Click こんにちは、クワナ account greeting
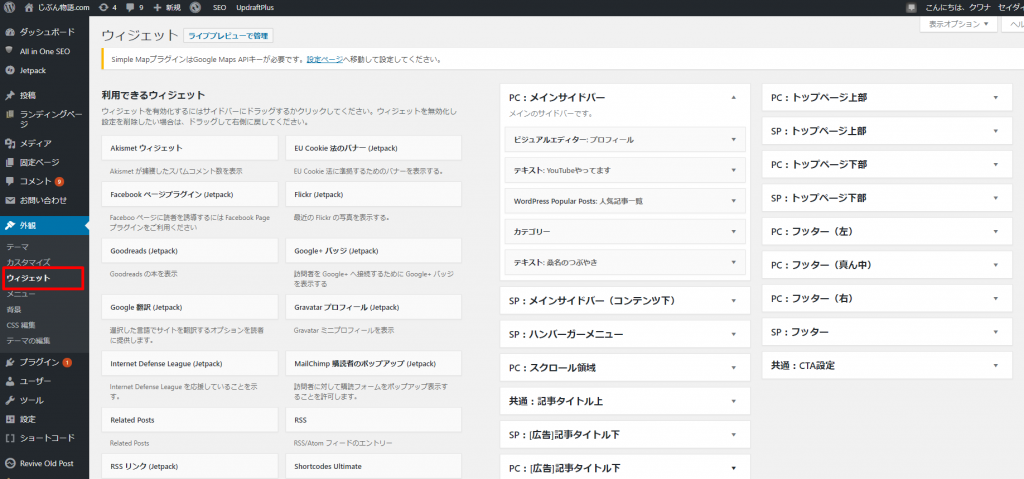This screenshot has height=479, width=1024. pos(973,8)
